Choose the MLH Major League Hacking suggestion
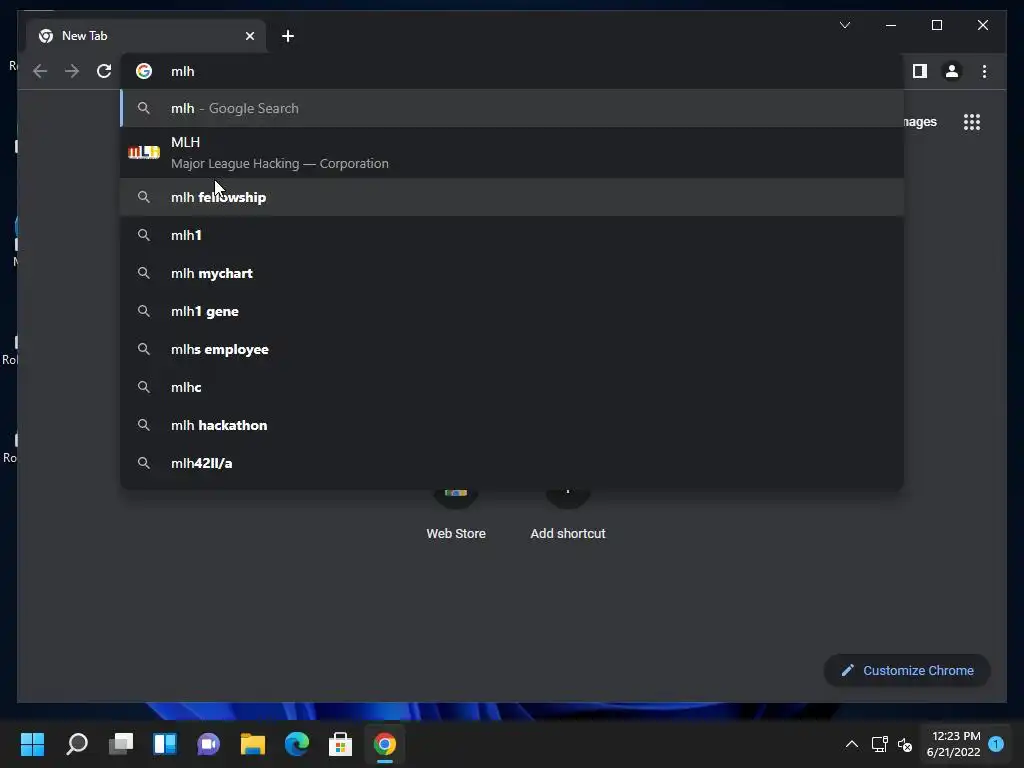The image size is (1024, 768). [513, 153]
